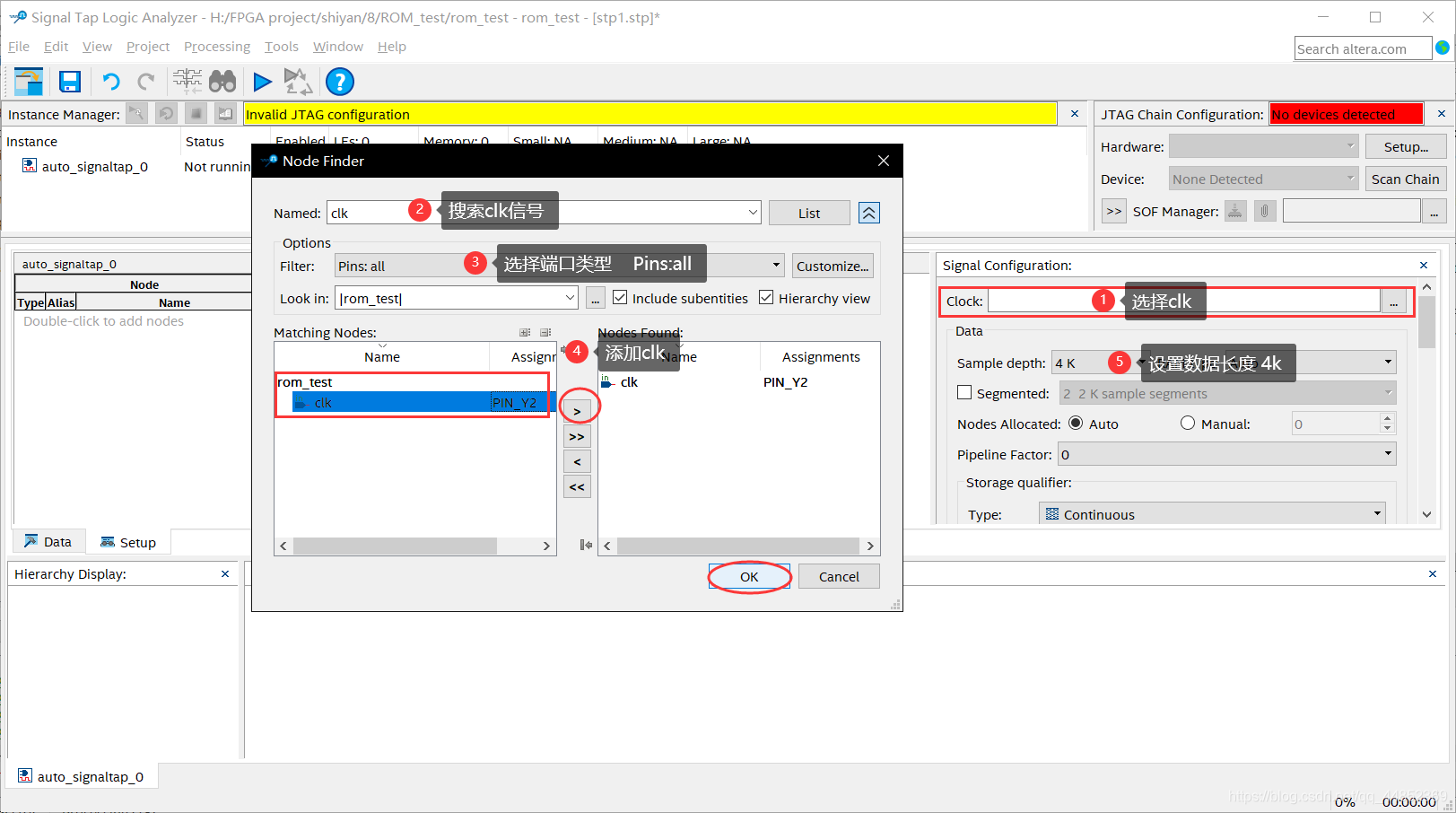Open the Tools menu
The height and width of the screenshot is (813, 1456).
click(281, 47)
